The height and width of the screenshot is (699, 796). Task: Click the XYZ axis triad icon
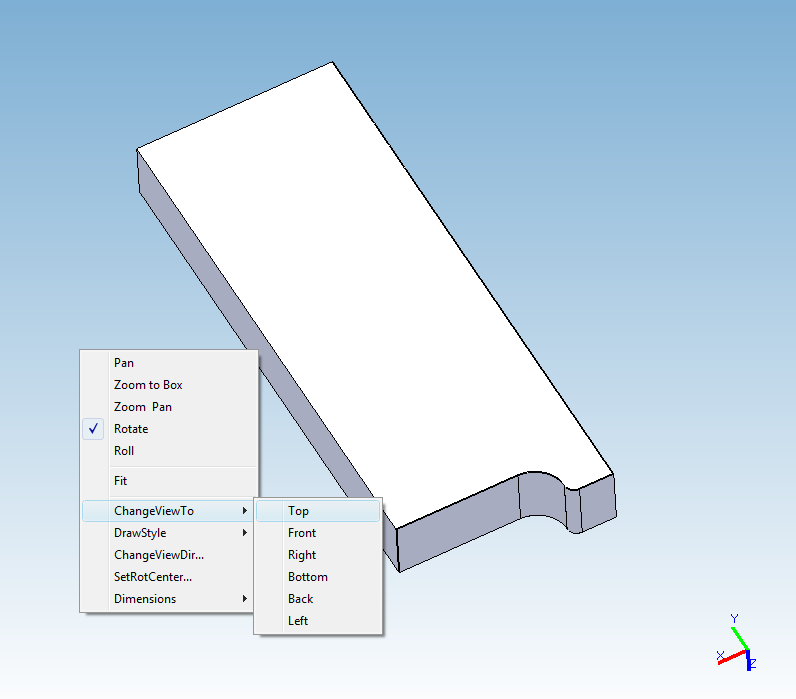pos(736,648)
